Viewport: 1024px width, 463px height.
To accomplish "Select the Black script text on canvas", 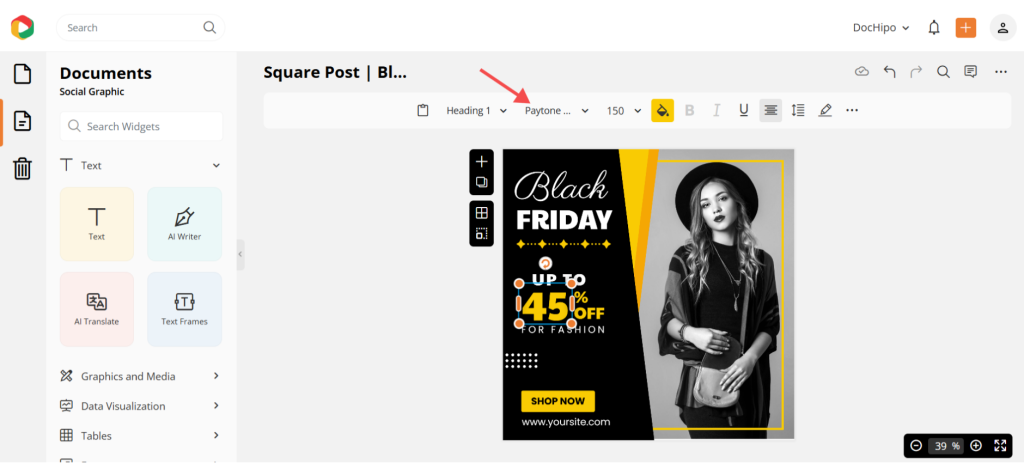I will 562,186.
